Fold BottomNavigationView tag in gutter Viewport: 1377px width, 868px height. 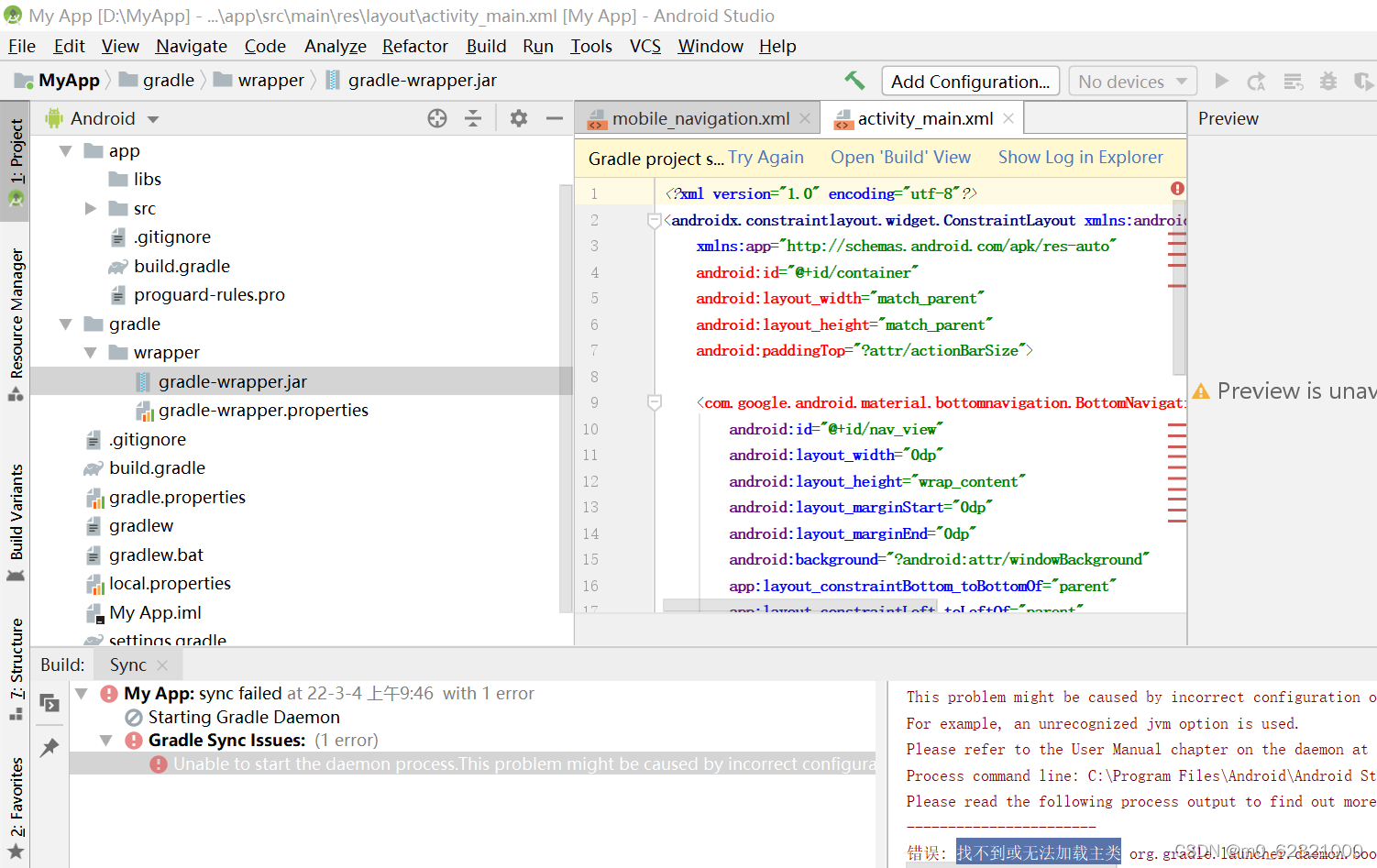click(655, 402)
